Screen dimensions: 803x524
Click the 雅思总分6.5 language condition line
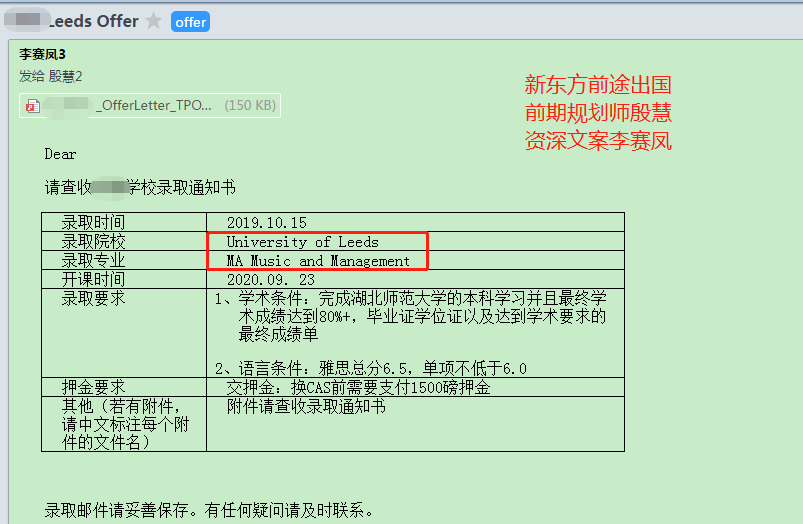click(x=371, y=368)
